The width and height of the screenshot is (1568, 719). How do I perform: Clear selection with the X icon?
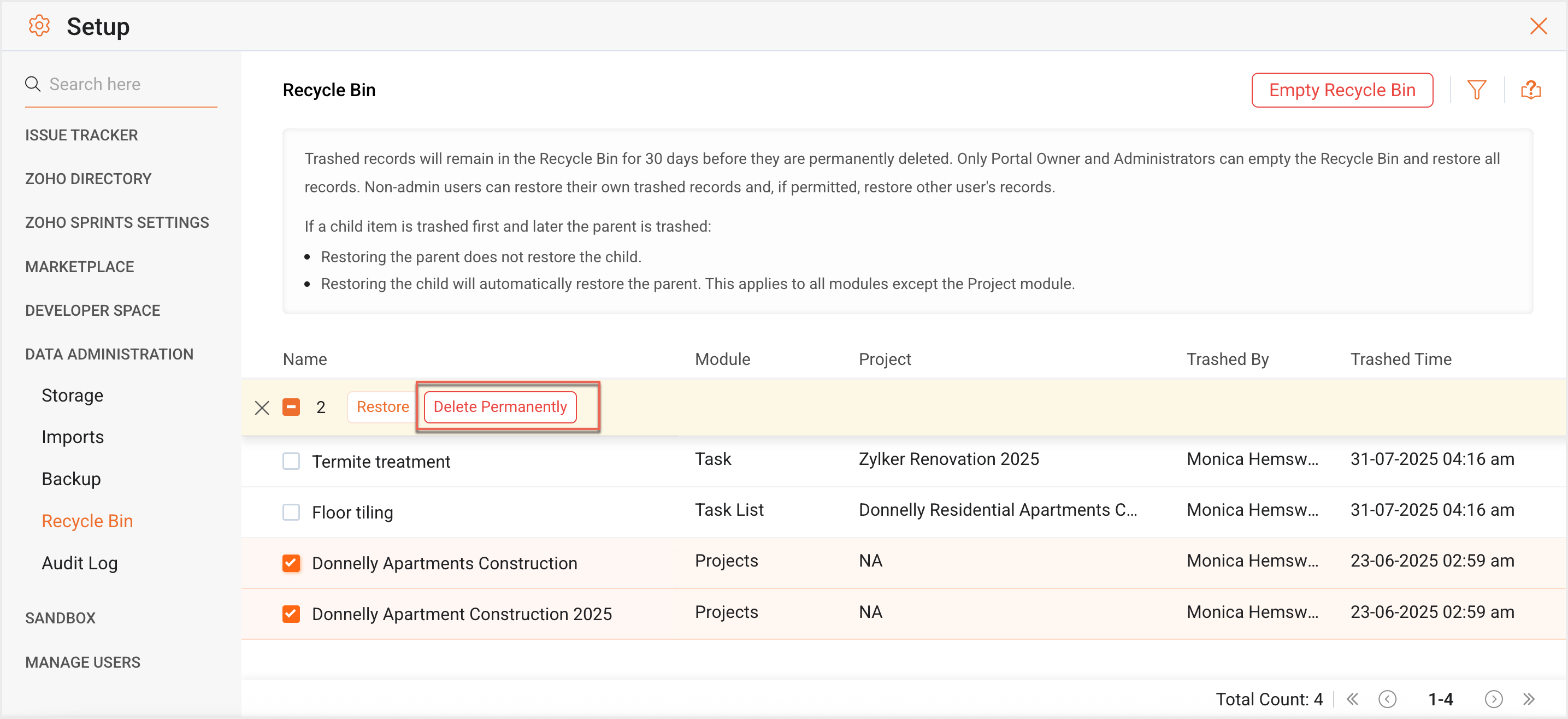click(262, 407)
